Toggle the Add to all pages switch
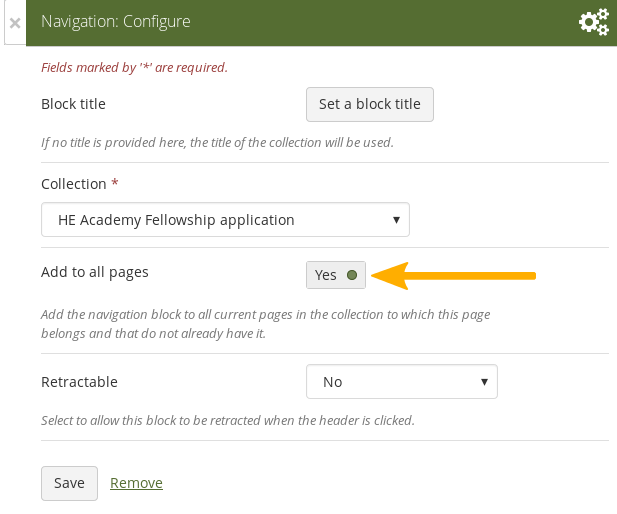617x514 pixels. pyautogui.click(x=335, y=275)
